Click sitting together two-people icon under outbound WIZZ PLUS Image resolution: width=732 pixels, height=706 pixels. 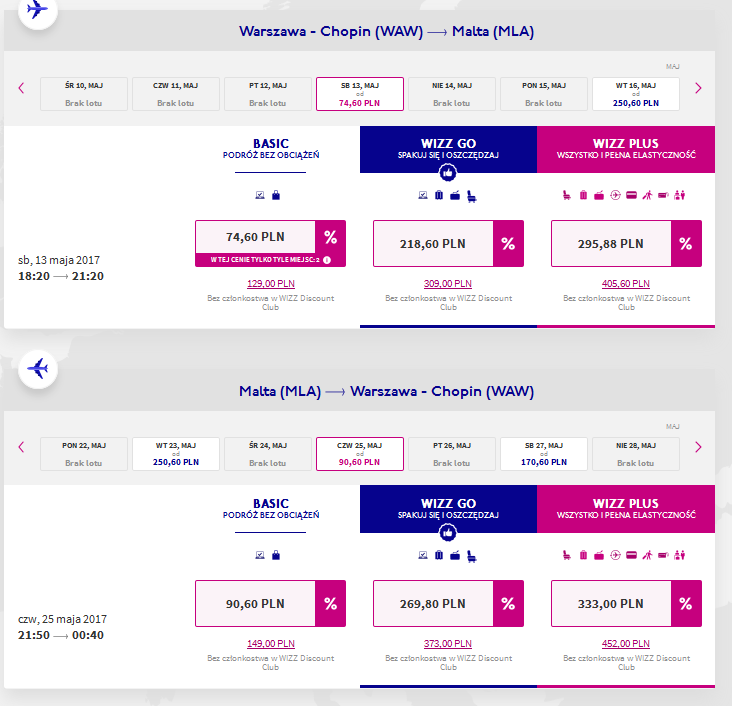tap(680, 195)
